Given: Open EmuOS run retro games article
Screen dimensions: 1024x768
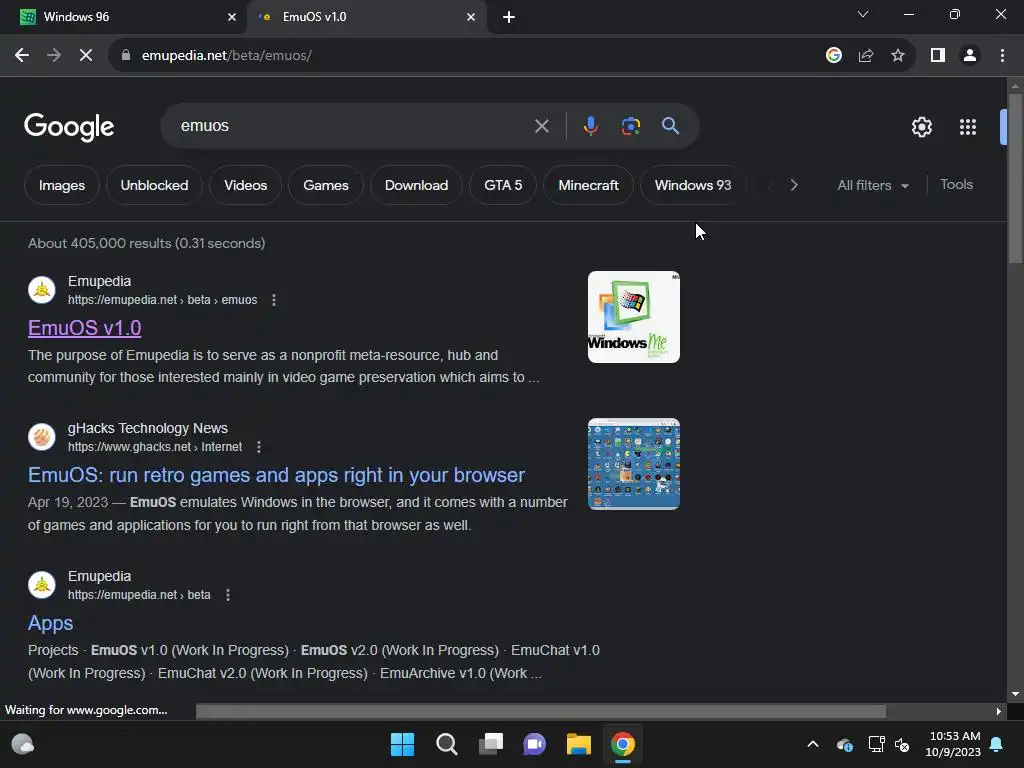Looking at the screenshot, I should (x=276, y=475).
